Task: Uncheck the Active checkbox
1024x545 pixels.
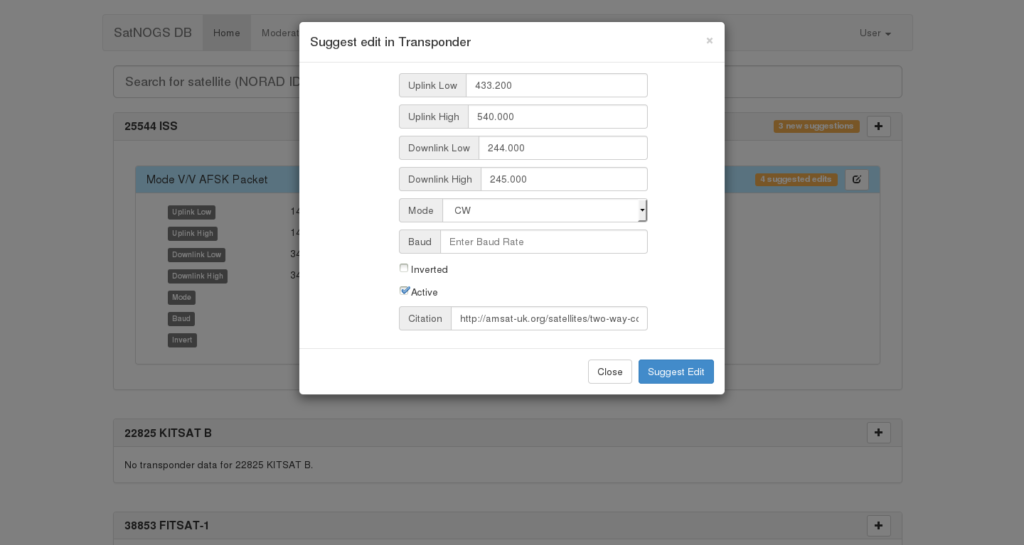Action: (x=404, y=291)
